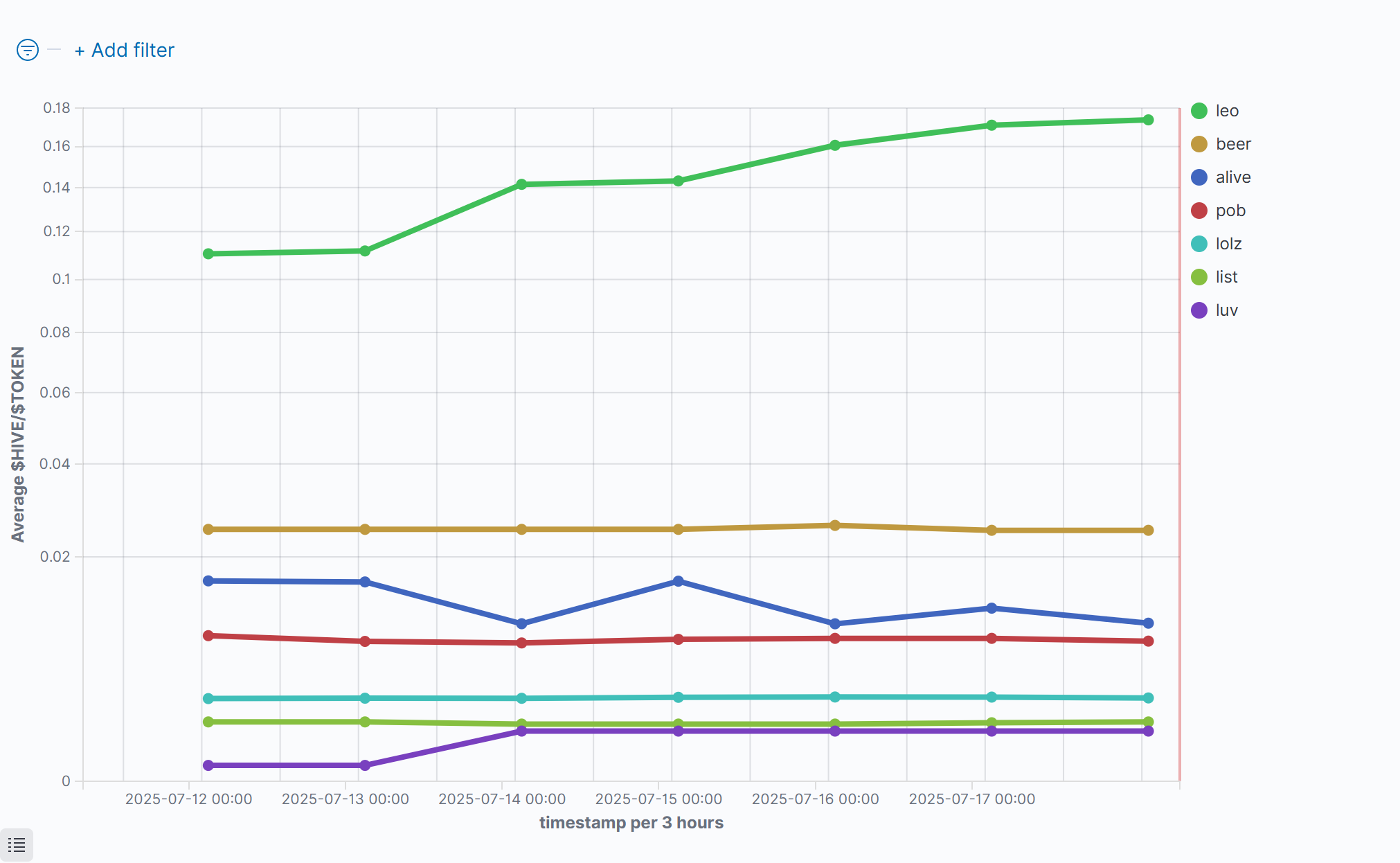Toggle the legend list icon
The height and width of the screenshot is (863, 1400).
coord(17,844)
